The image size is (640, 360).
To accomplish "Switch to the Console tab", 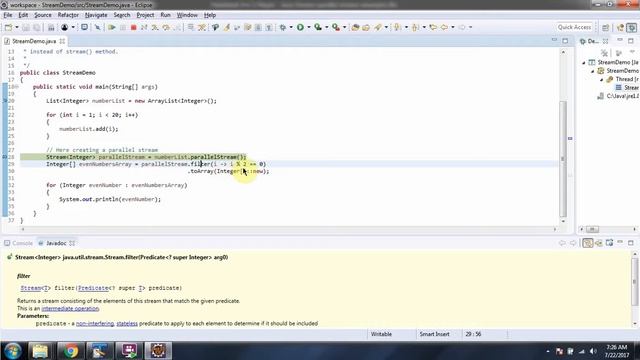I will [19, 243].
